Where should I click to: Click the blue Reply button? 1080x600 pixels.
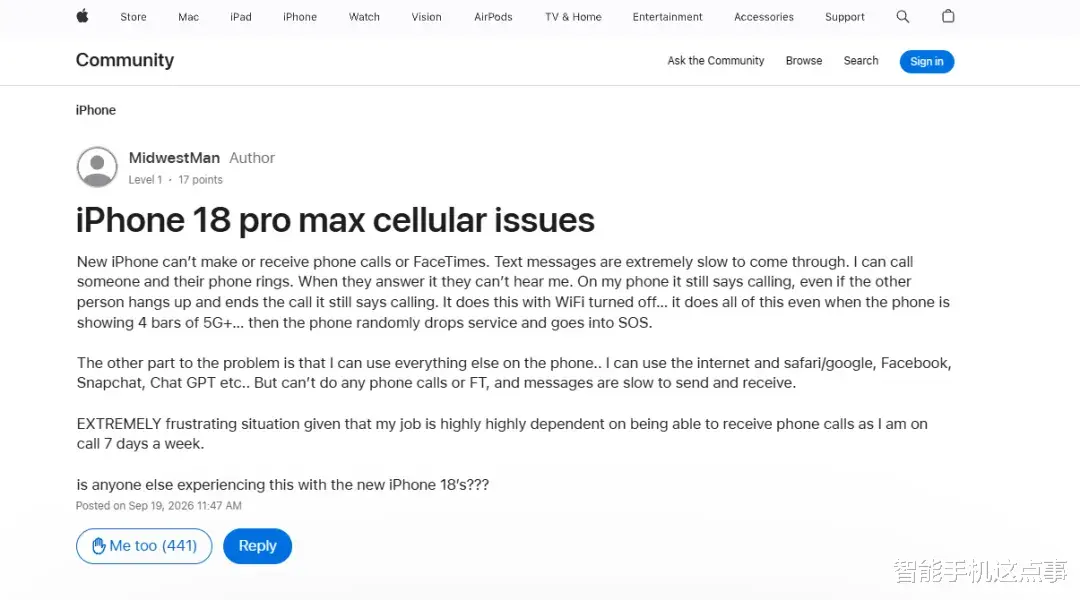[258, 546]
